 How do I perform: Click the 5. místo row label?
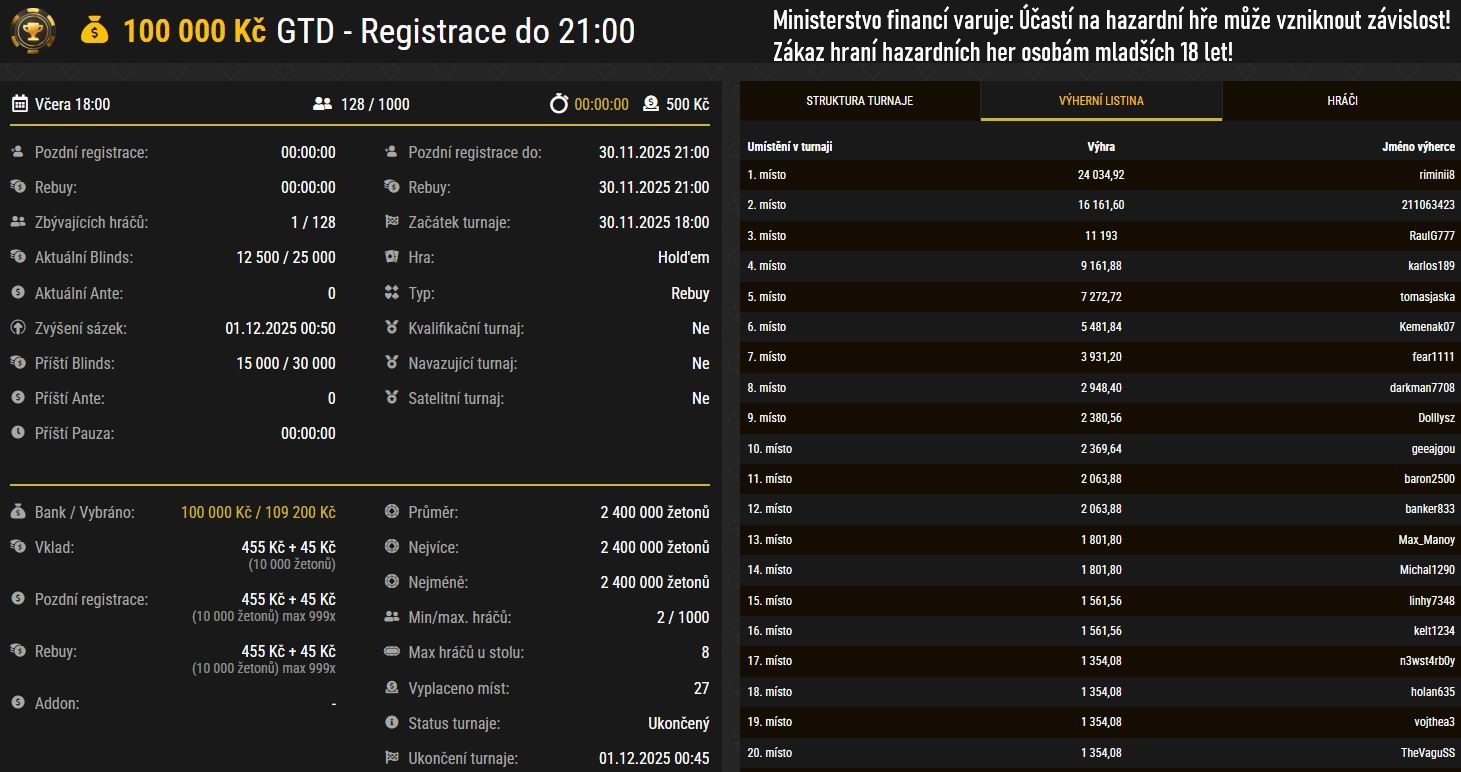pyautogui.click(x=767, y=297)
